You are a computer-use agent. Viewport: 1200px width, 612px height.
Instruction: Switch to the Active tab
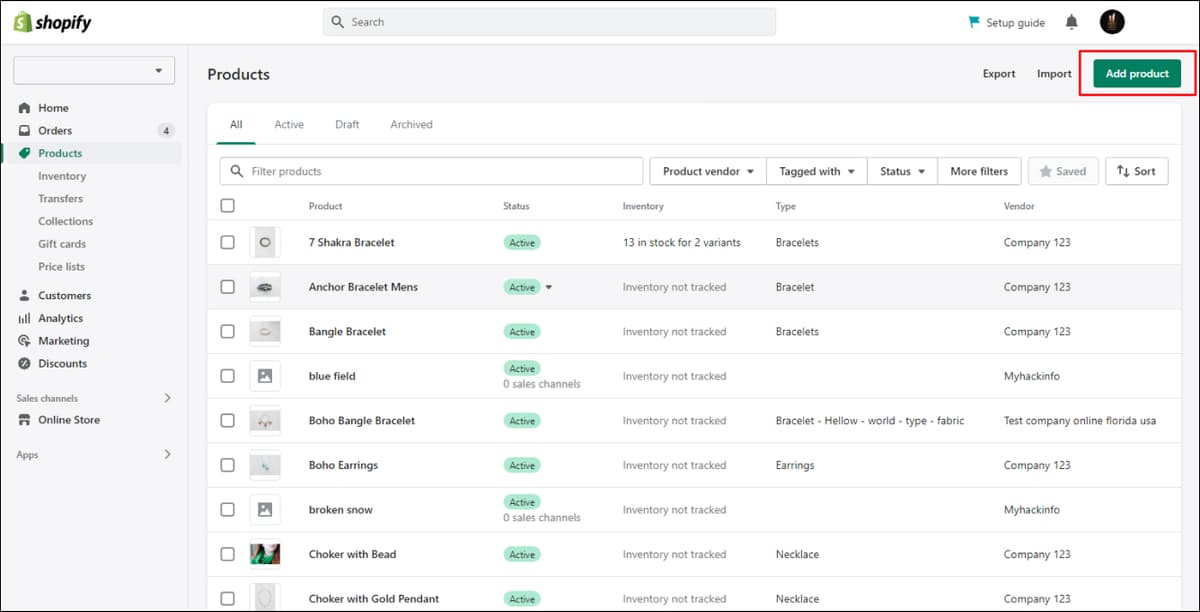pyautogui.click(x=289, y=124)
